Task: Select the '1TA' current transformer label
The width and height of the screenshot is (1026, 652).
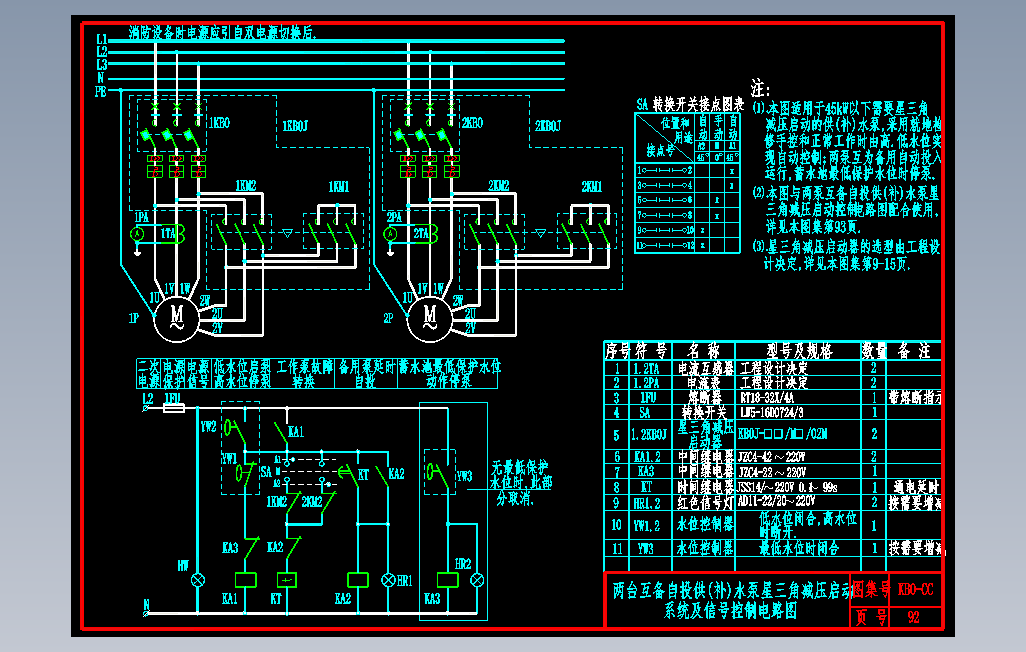Action: 168,233
